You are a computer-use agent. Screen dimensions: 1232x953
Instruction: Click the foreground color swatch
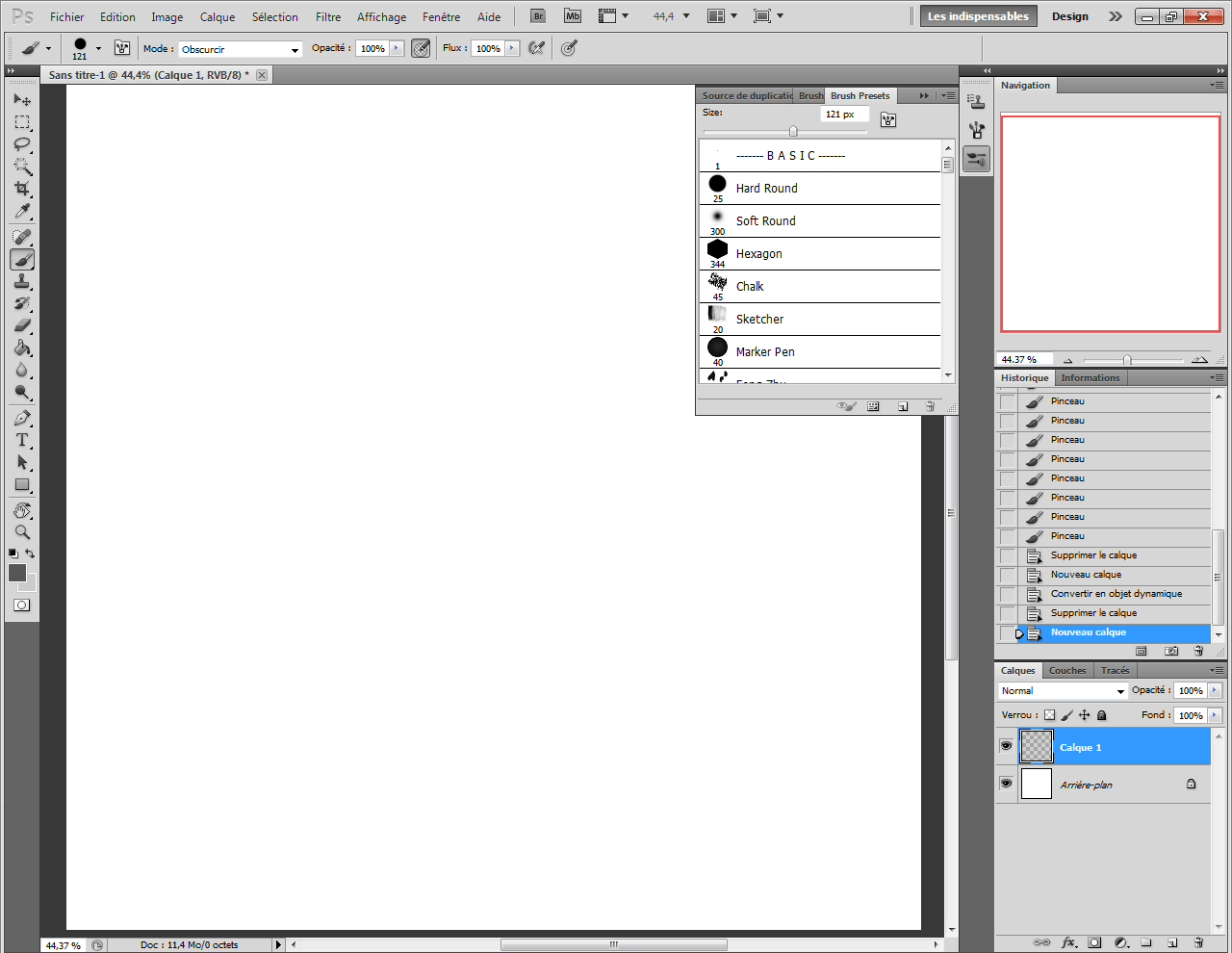click(x=17, y=573)
